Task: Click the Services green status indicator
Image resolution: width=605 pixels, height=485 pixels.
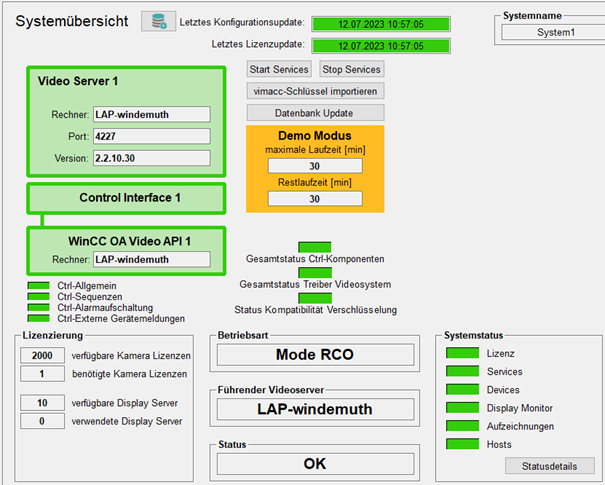Action: click(461, 371)
